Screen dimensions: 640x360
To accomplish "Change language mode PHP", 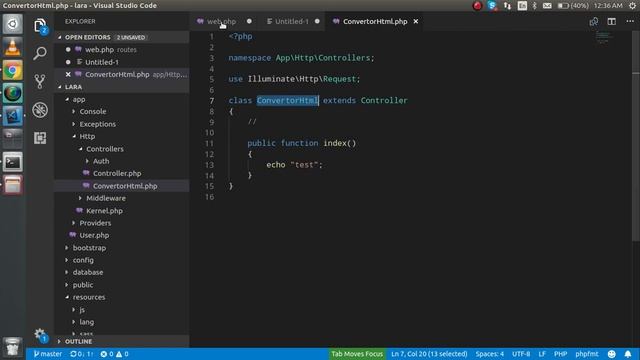I will point(560,354).
